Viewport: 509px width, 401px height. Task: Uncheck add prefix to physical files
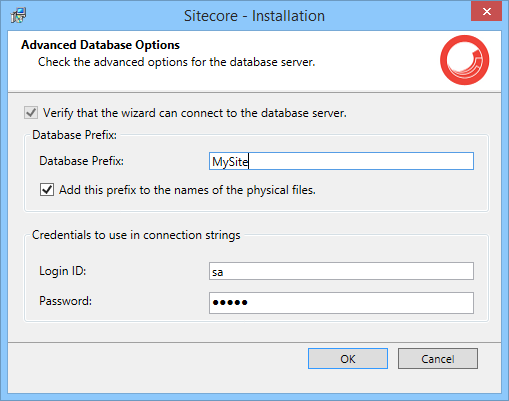(x=47, y=190)
